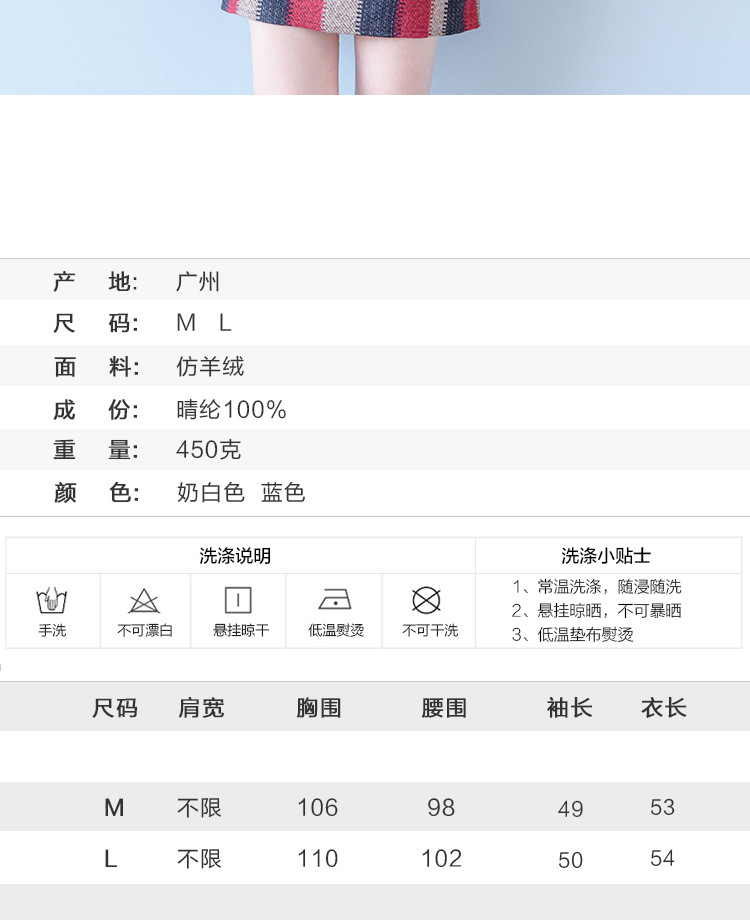Click the 悬挂晾干 caption text
Viewport: 750px width, 920px height.
tap(241, 630)
